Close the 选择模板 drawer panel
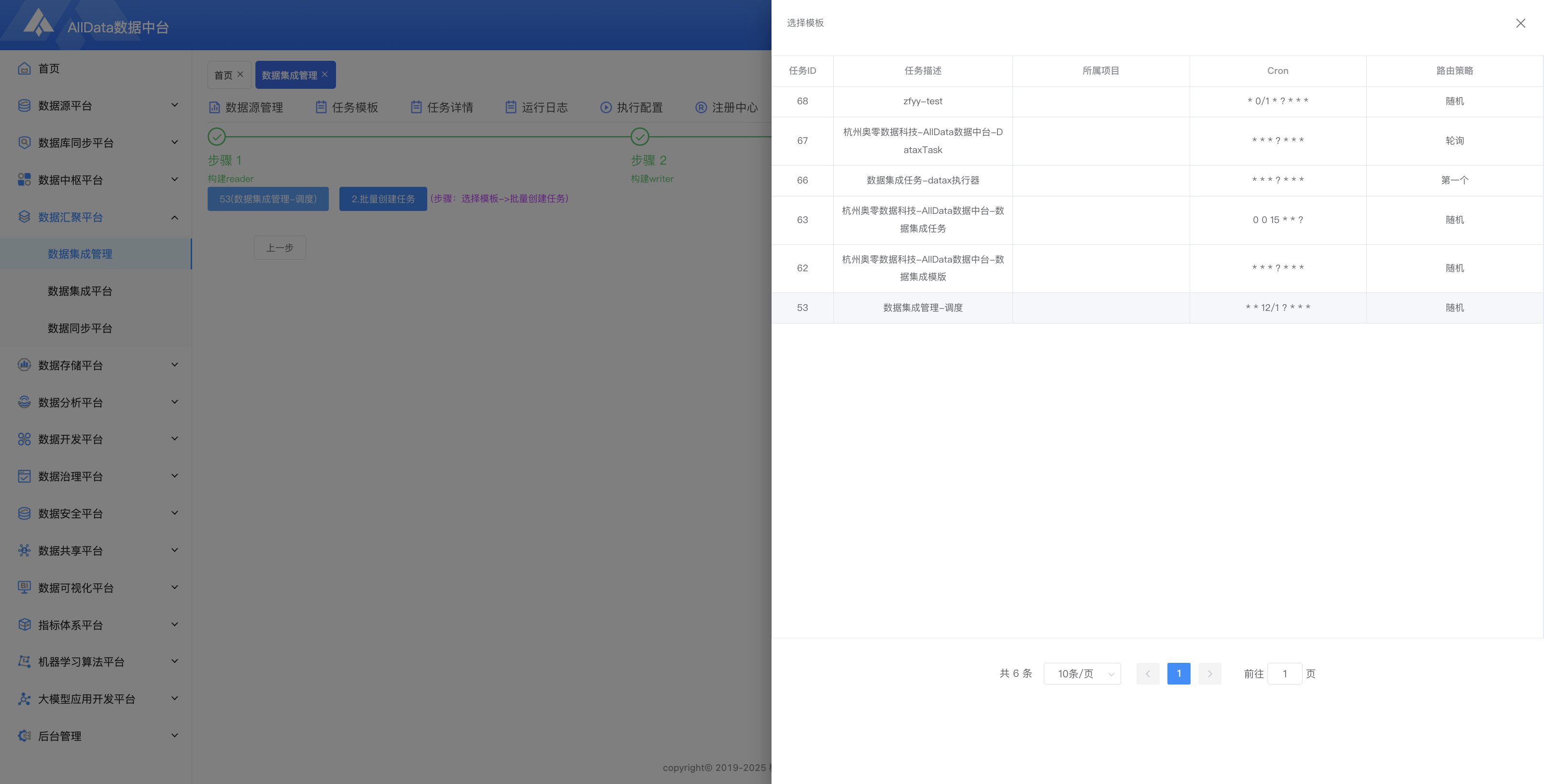The image size is (1544, 784). click(1520, 23)
